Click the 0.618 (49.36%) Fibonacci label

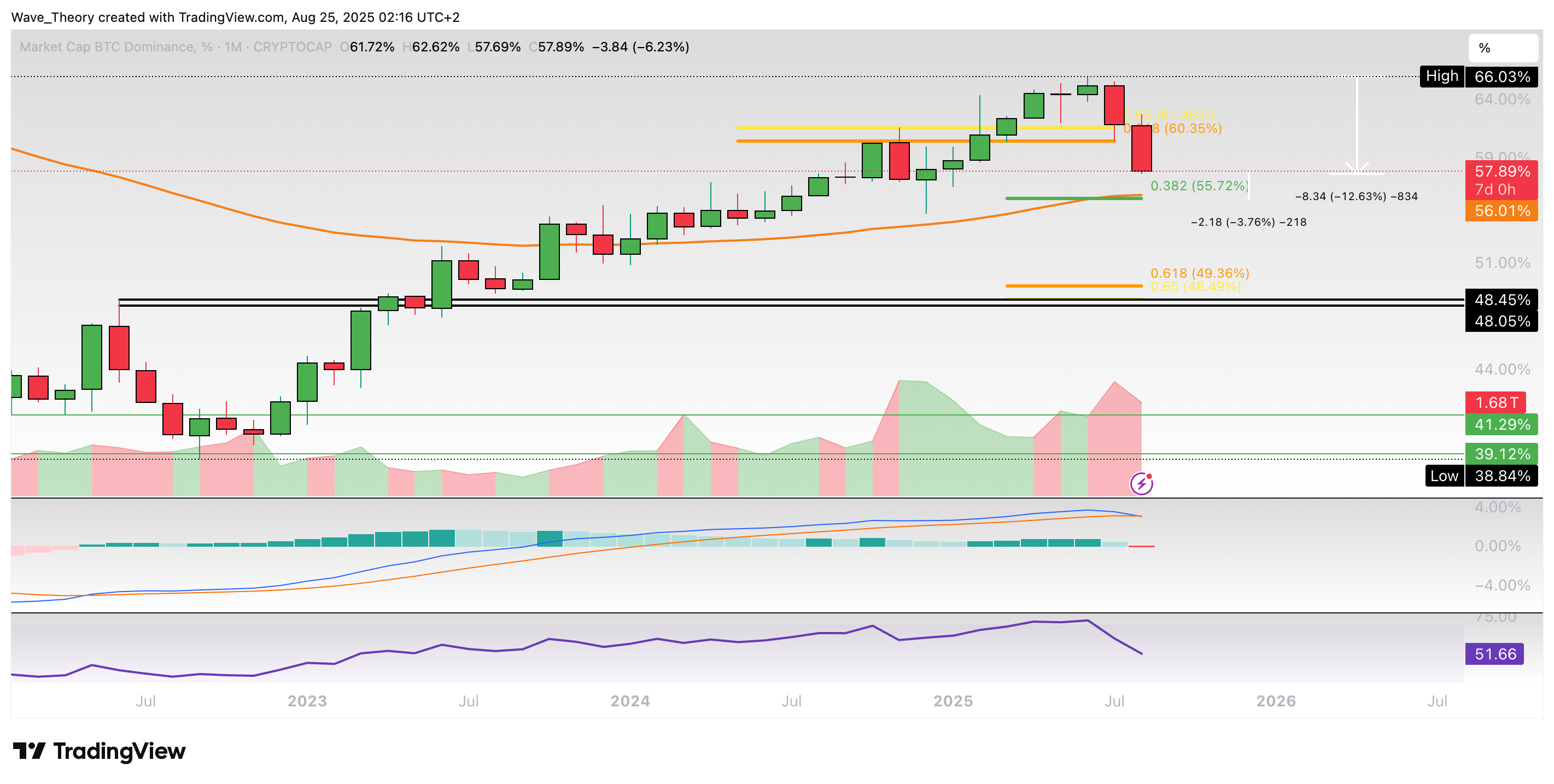pos(1199,273)
